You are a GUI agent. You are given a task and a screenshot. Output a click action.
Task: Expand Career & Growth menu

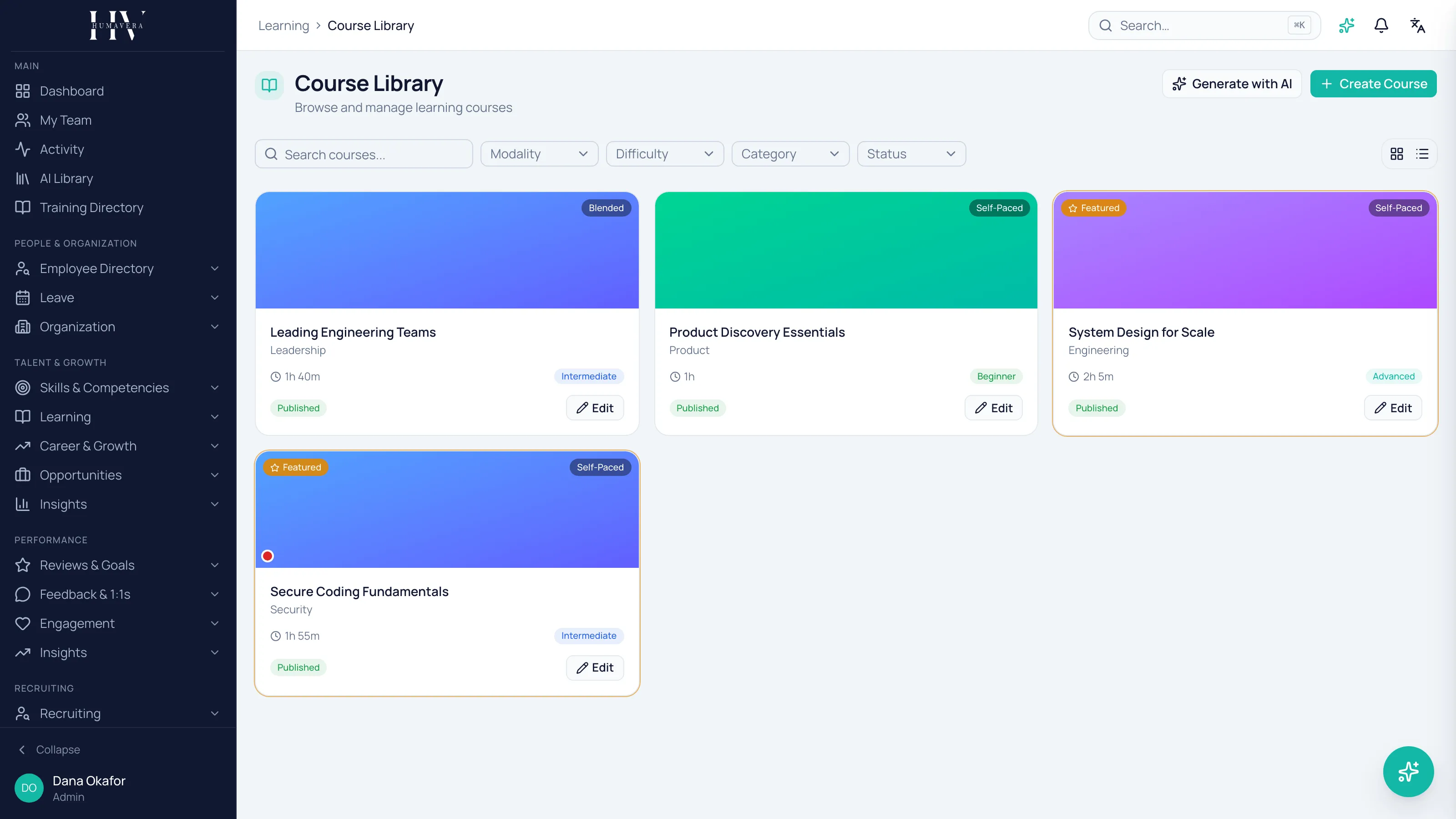coord(117,446)
